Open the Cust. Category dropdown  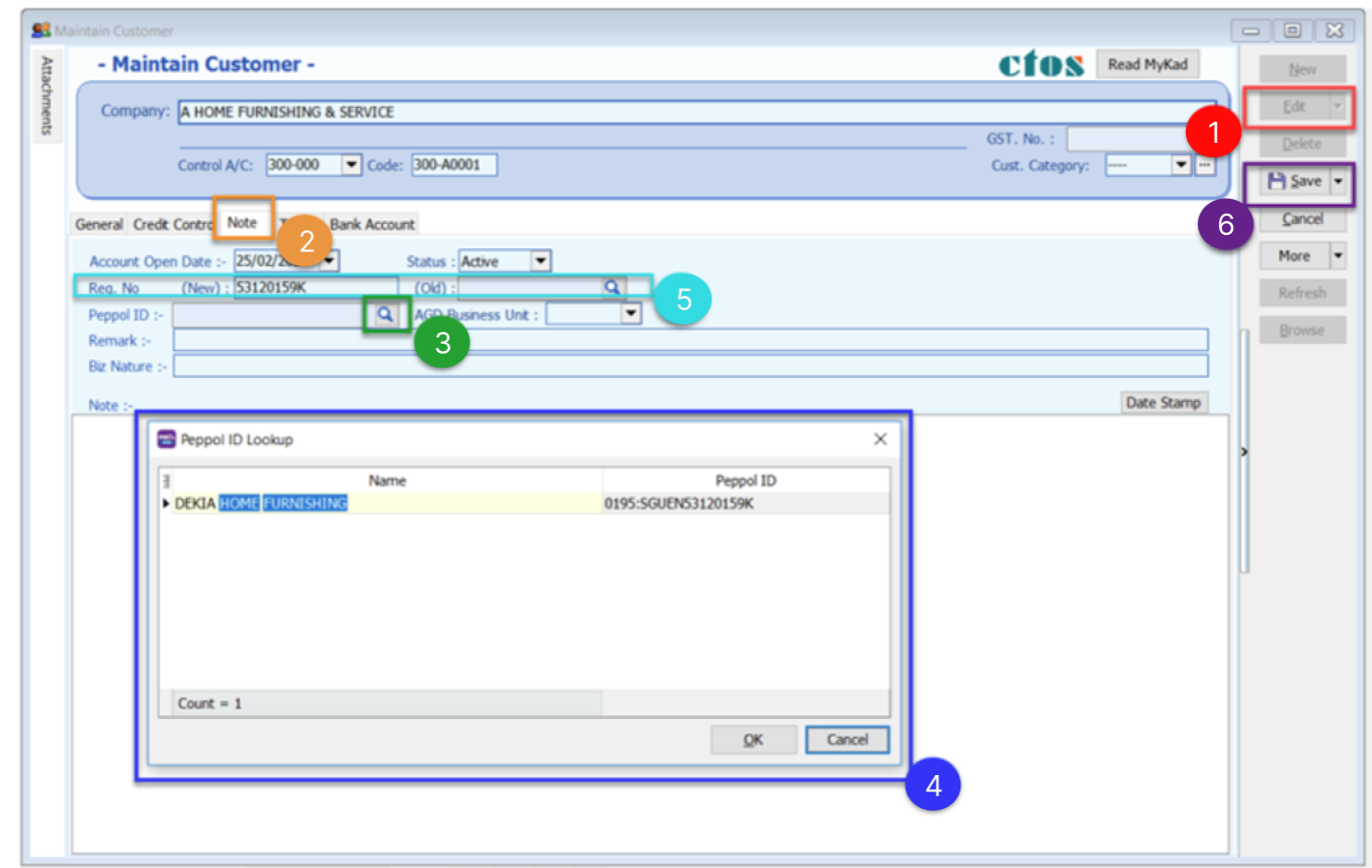(1181, 166)
